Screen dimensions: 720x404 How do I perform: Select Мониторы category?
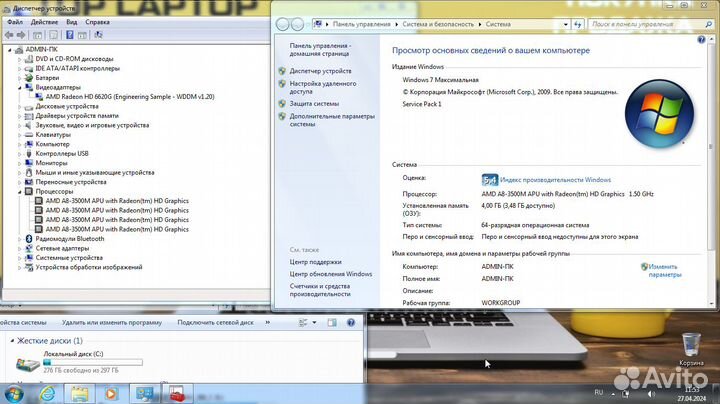point(51,163)
